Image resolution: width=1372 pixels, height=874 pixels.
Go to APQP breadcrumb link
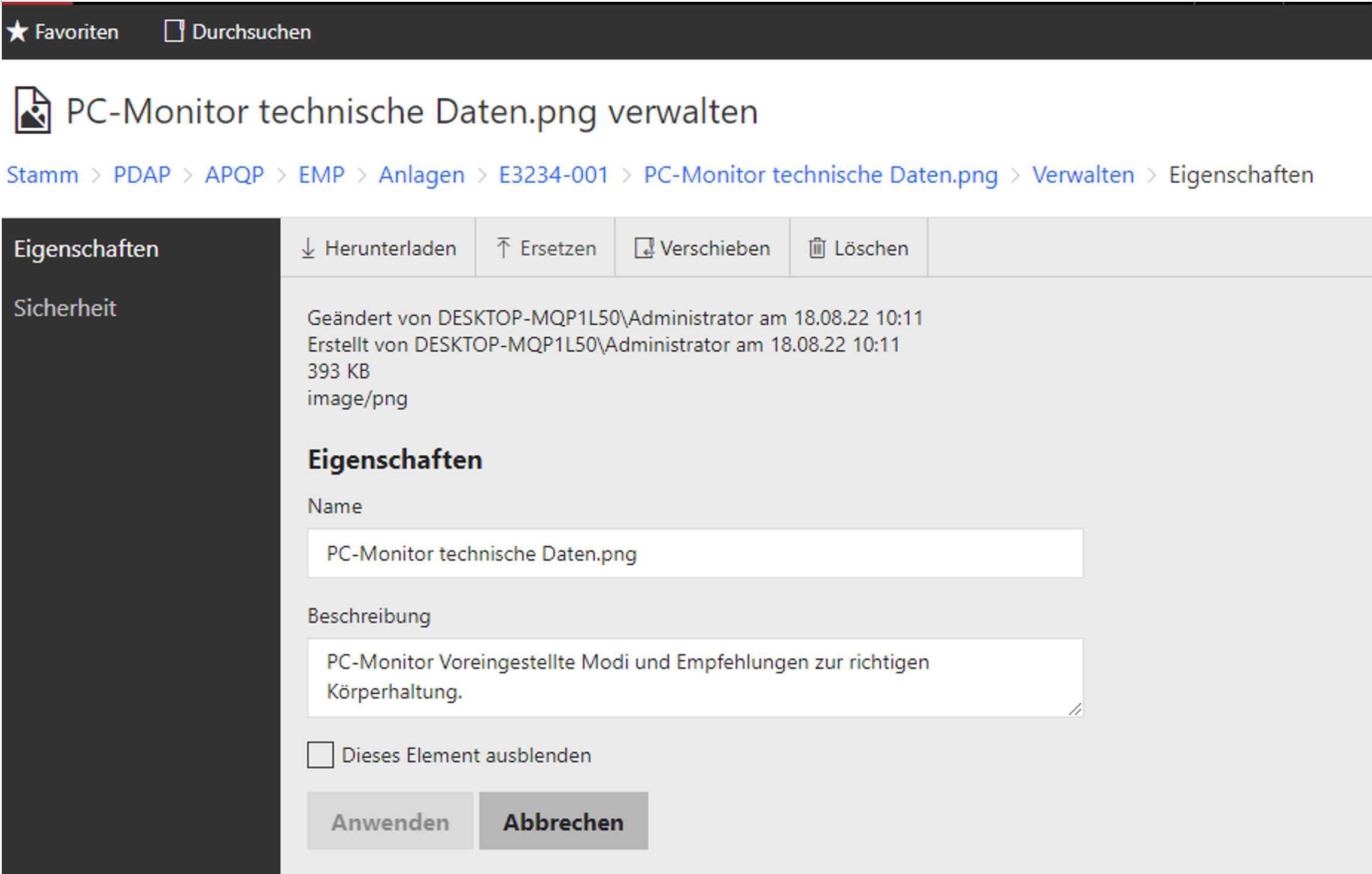234,175
